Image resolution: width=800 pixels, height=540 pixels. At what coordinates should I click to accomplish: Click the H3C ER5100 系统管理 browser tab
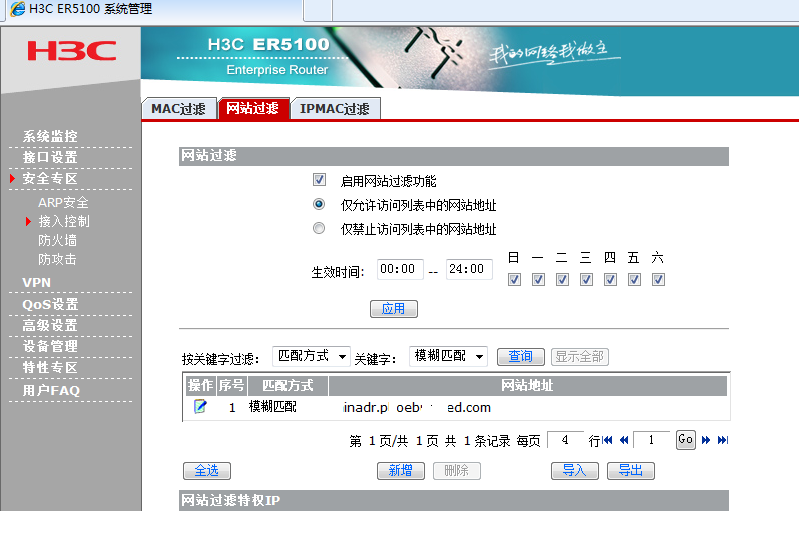click(152, 9)
